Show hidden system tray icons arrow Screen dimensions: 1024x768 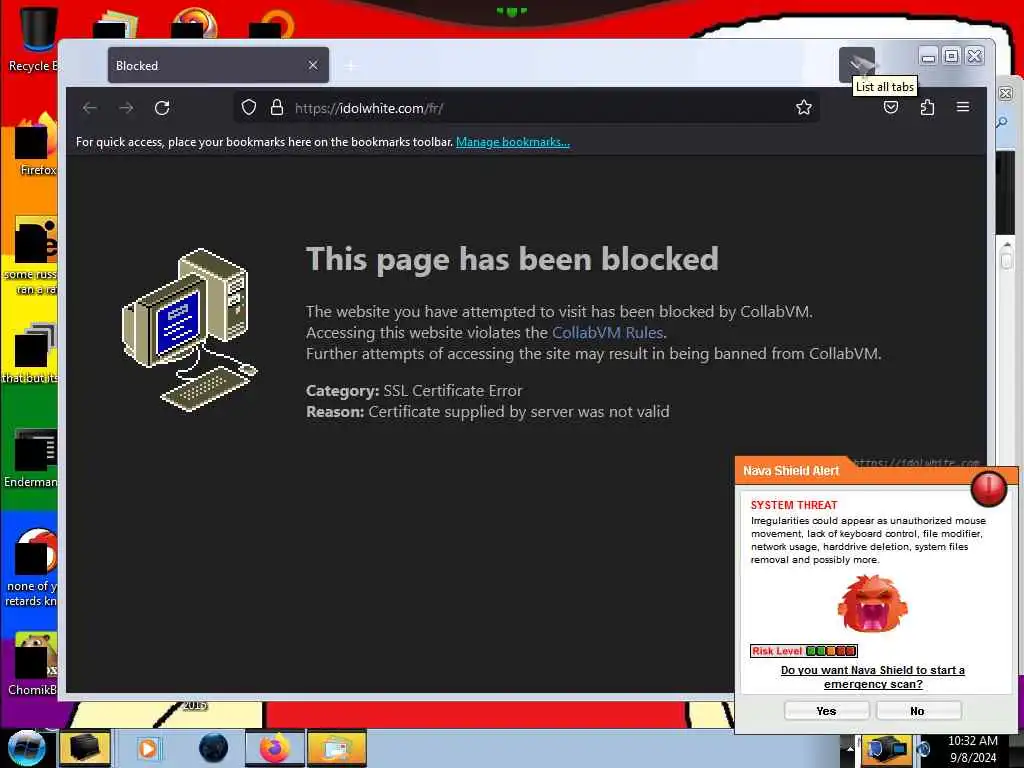click(x=850, y=748)
